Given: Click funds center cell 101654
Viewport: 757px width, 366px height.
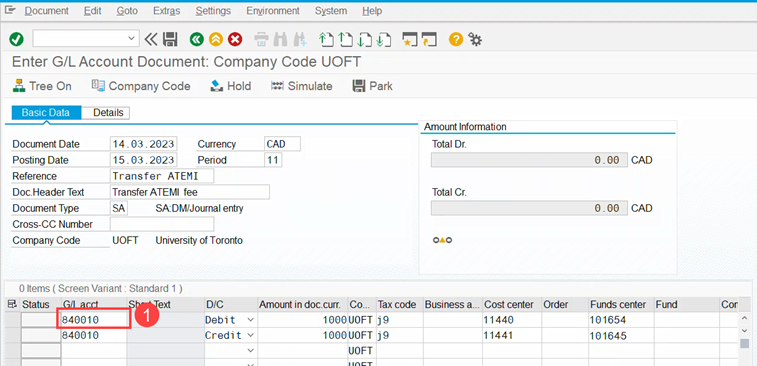Looking at the screenshot, I should click(621, 320).
